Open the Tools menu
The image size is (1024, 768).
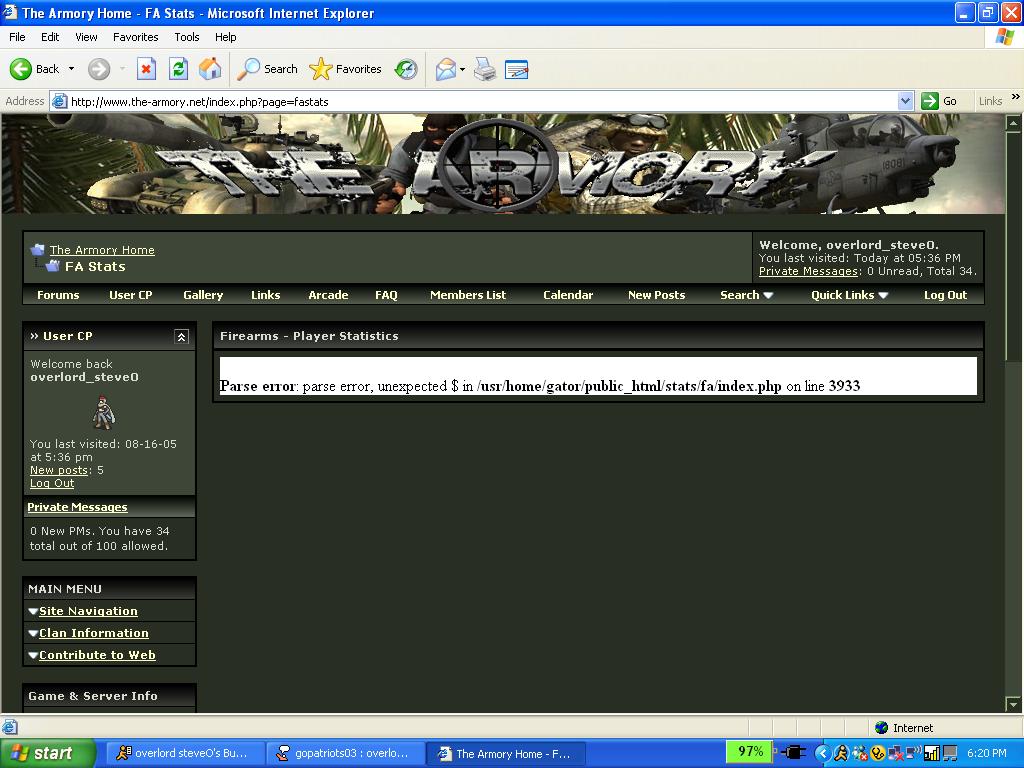point(187,37)
